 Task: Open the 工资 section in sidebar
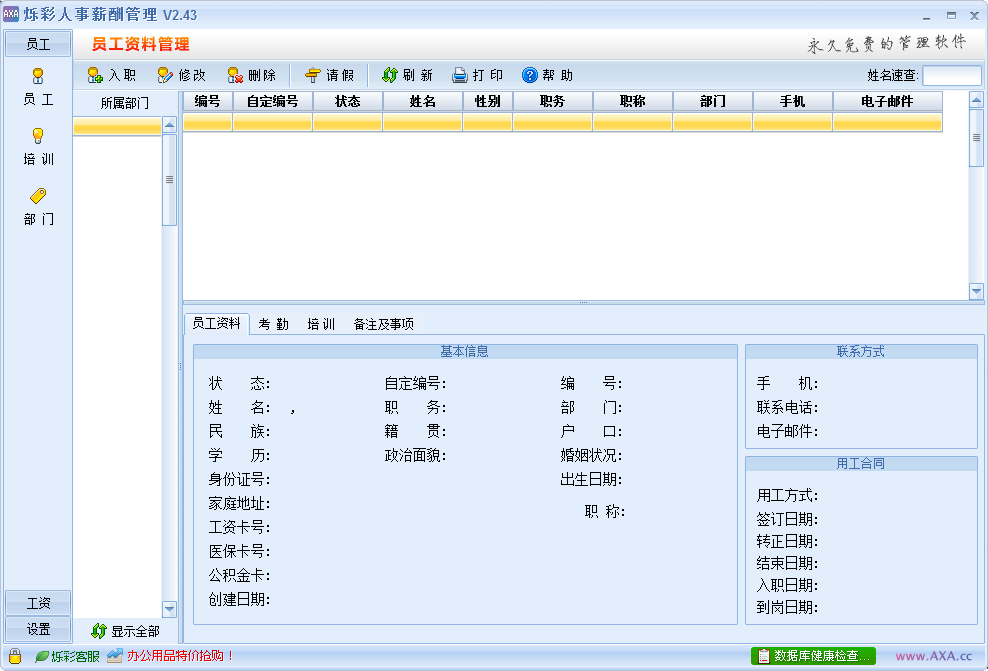click(38, 604)
